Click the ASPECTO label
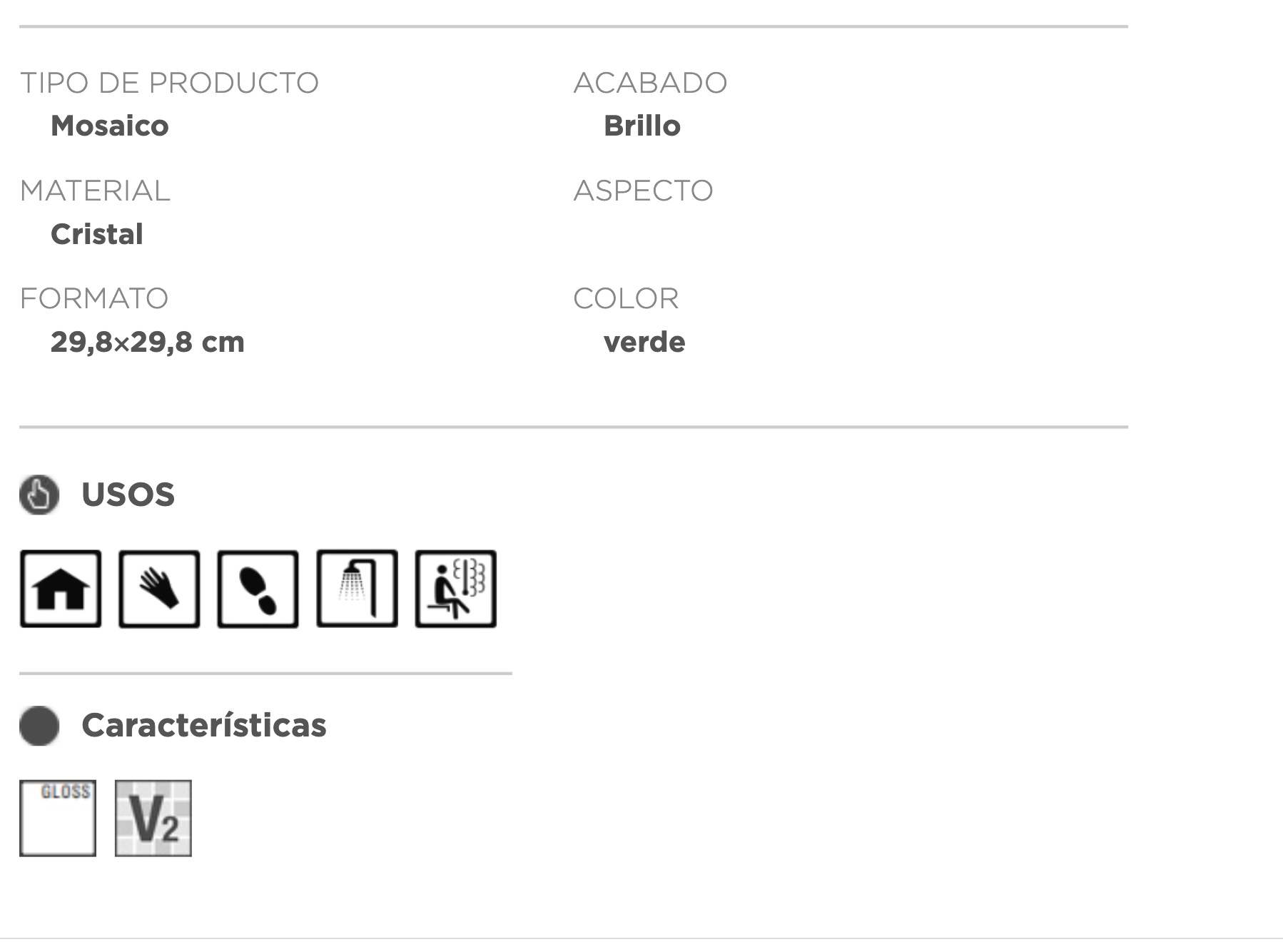Viewport: 1283px width, 952px height. 644,191
